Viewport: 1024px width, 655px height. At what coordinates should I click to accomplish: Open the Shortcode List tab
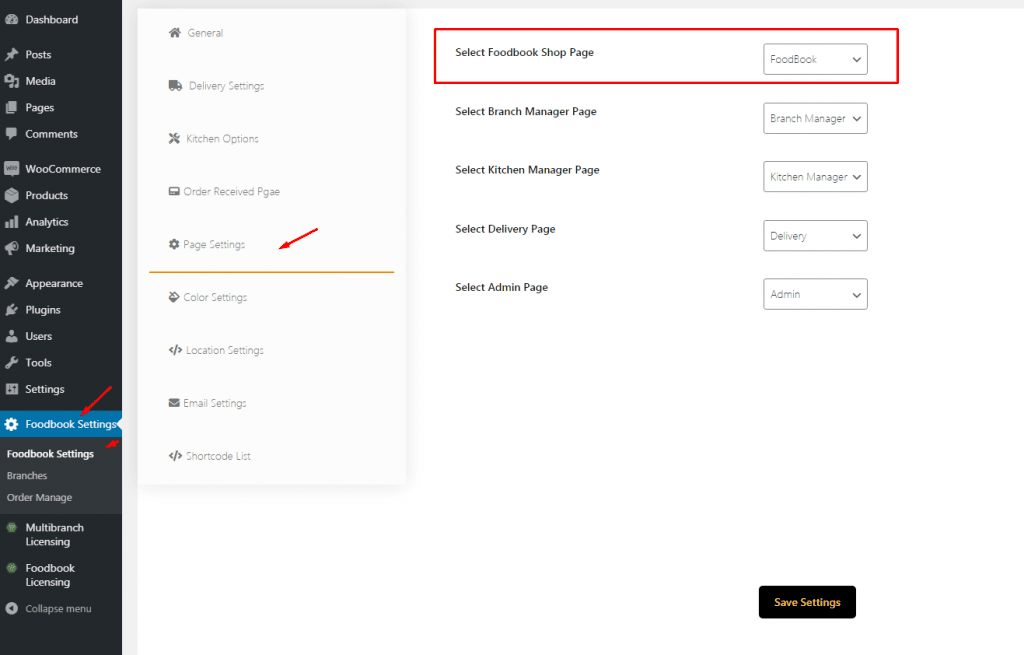[217, 456]
